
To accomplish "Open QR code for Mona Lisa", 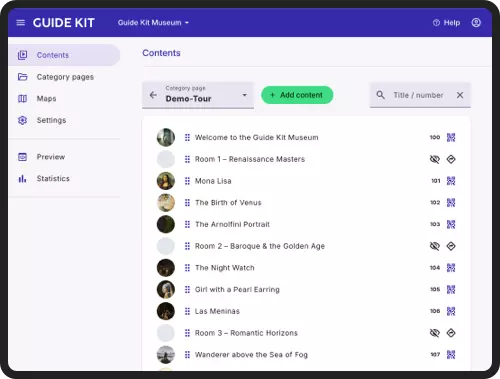I will 451,181.
